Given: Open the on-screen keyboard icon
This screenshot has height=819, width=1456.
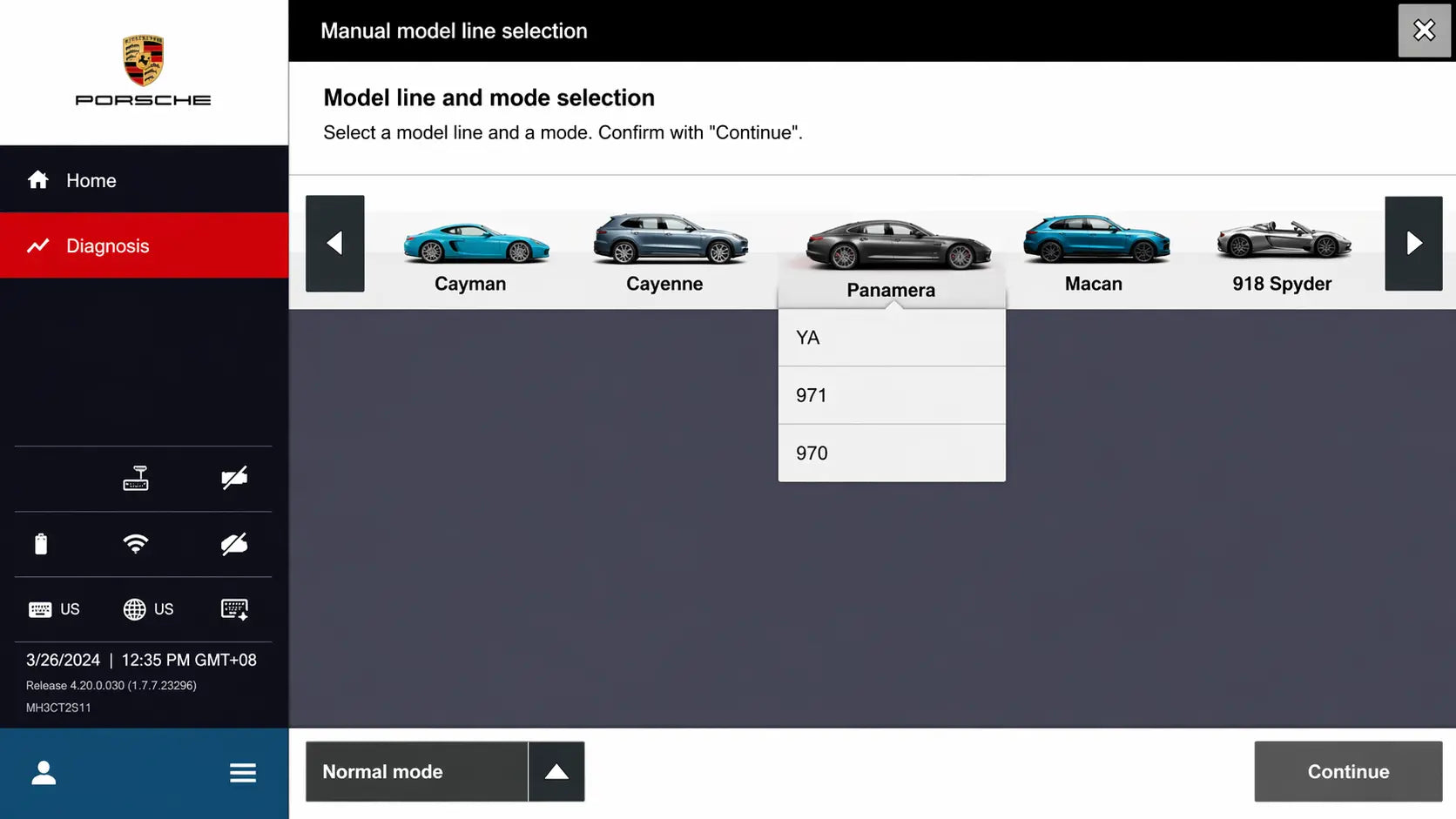Looking at the screenshot, I should 234,609.
